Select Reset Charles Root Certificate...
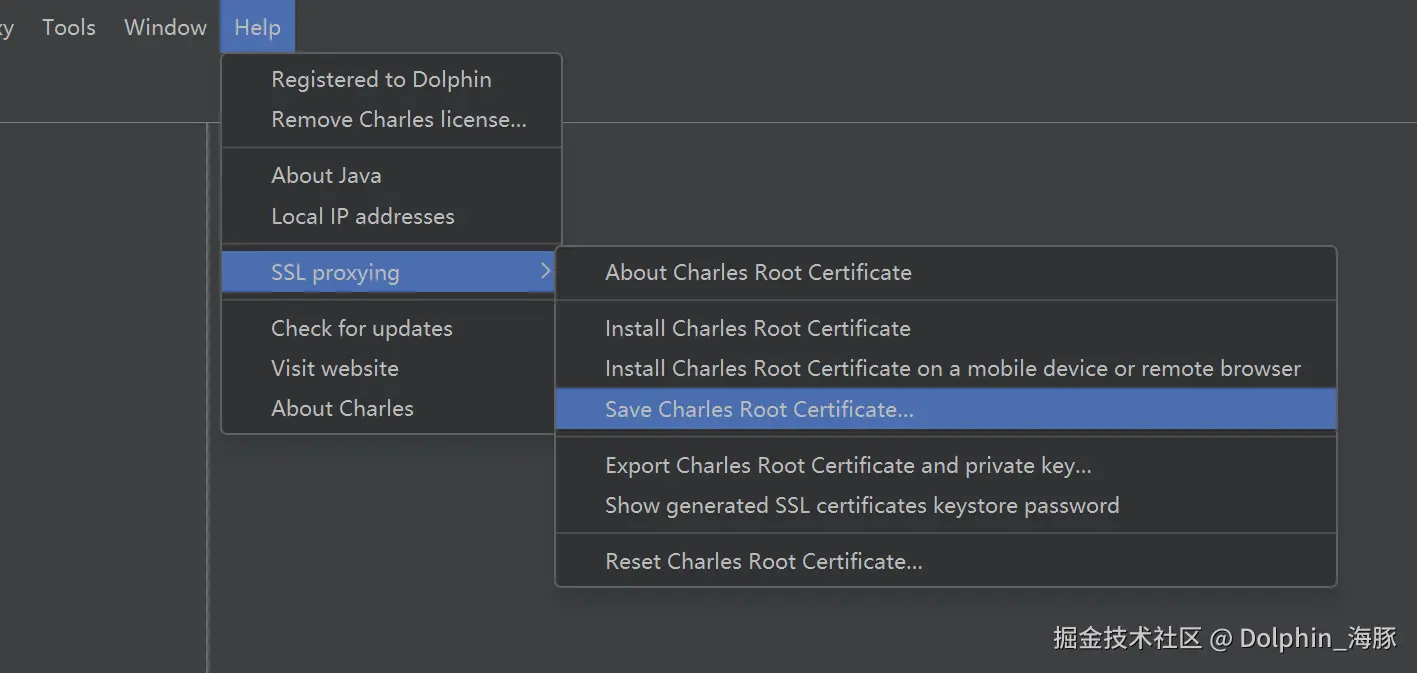Viewport: 1417px width, 673px height. click(x=946, y=561)
